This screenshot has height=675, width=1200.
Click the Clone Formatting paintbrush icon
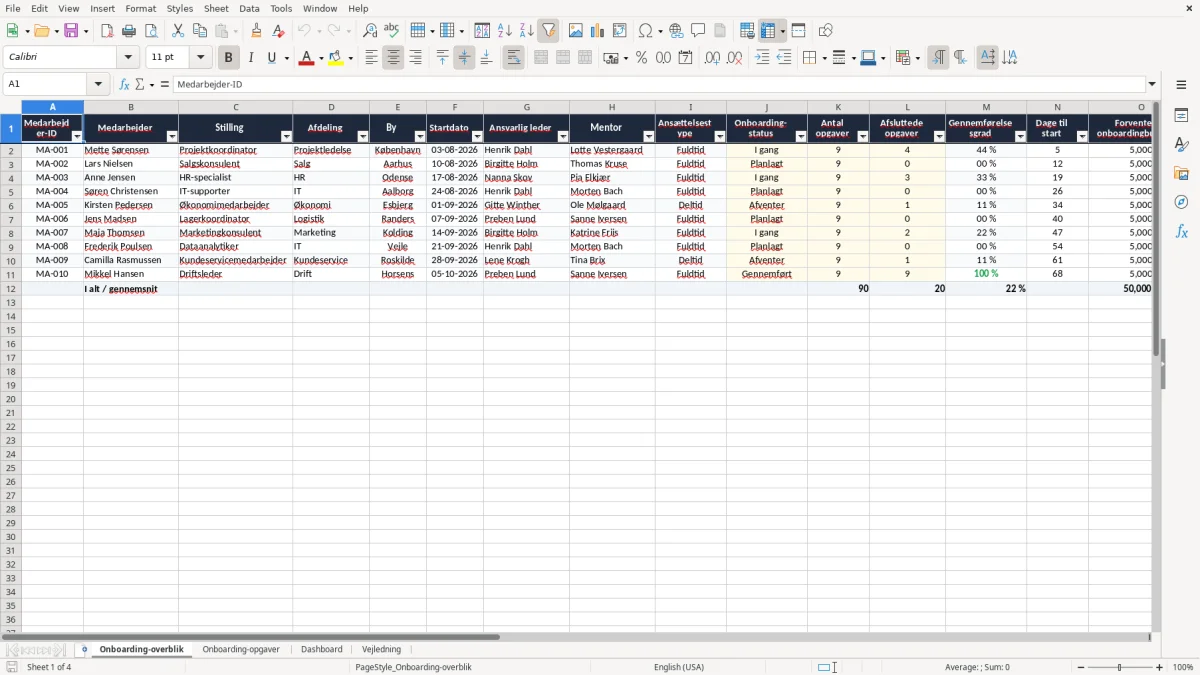click(x=256, y=31)
